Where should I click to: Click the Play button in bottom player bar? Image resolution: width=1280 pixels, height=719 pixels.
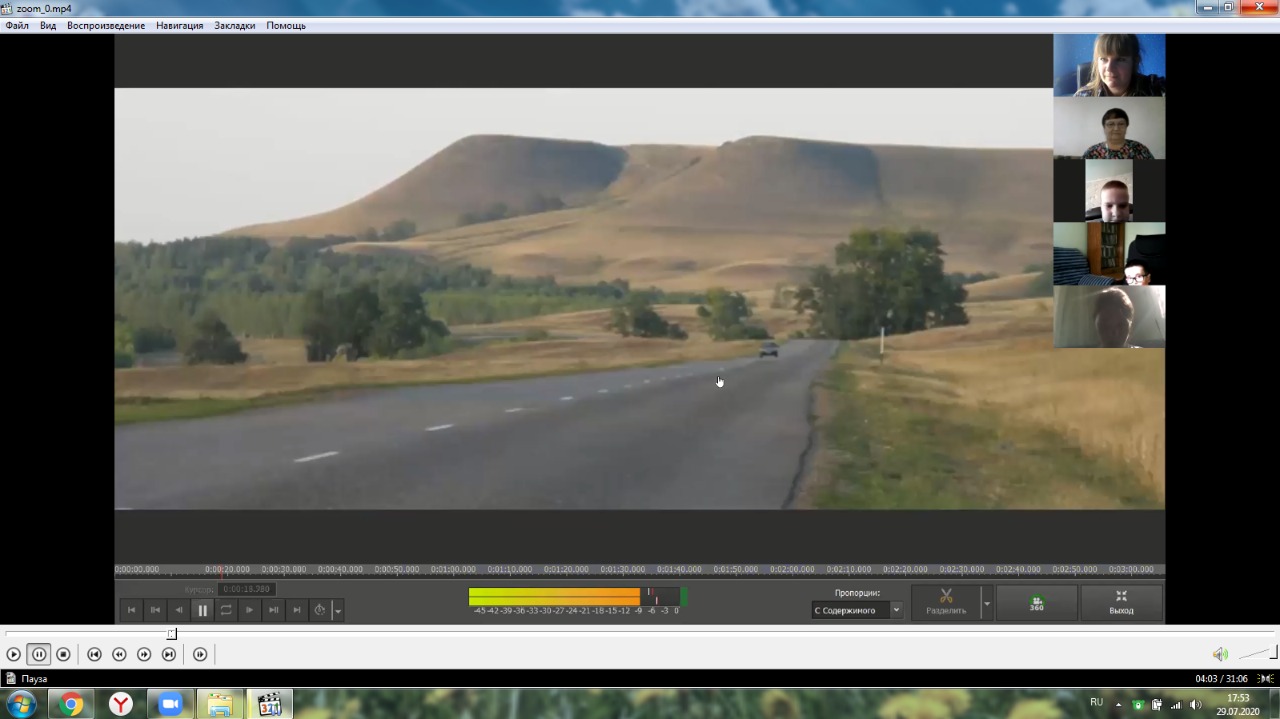[x=13, y=654]
